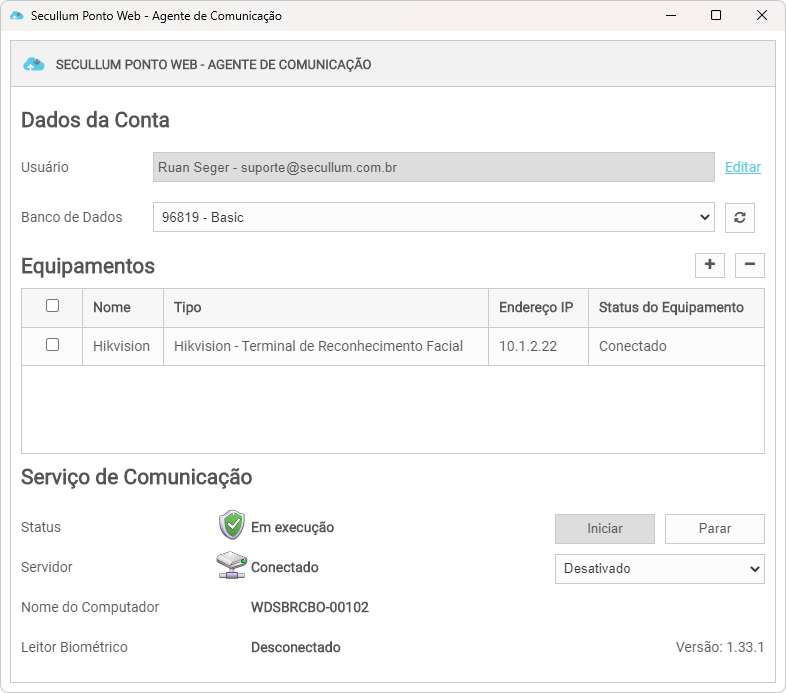786x693 pixels.
Task: Toggle the select-all equipment checkbox
Action: (53, 306)
